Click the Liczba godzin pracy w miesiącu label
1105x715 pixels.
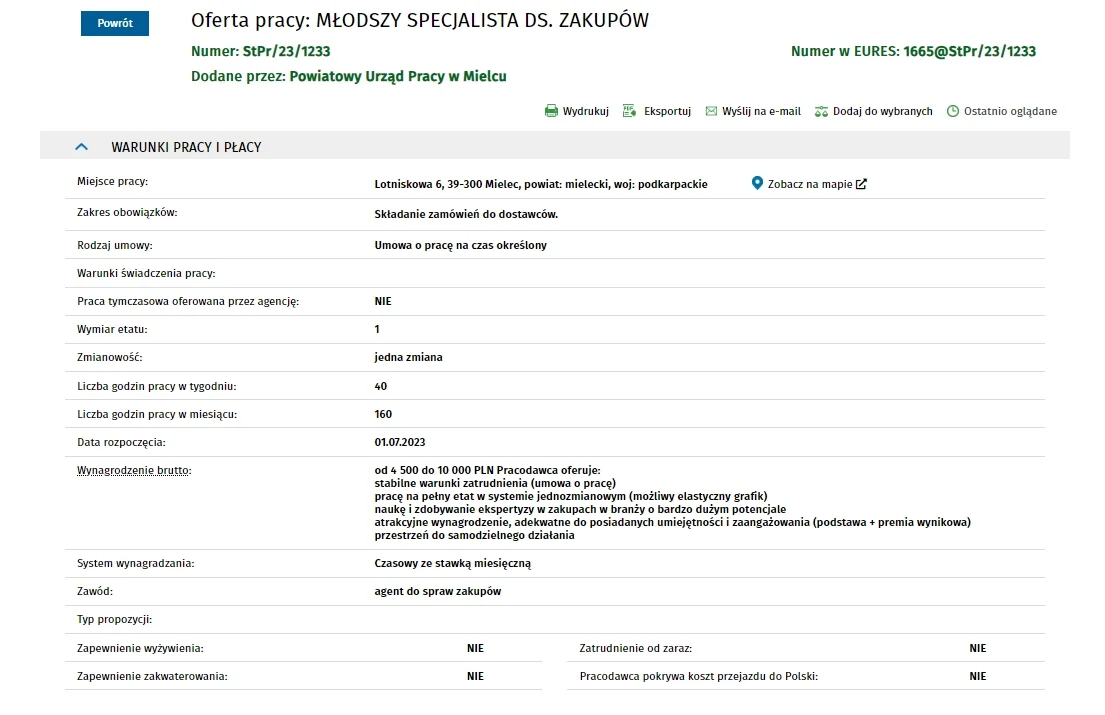(156, 414)
